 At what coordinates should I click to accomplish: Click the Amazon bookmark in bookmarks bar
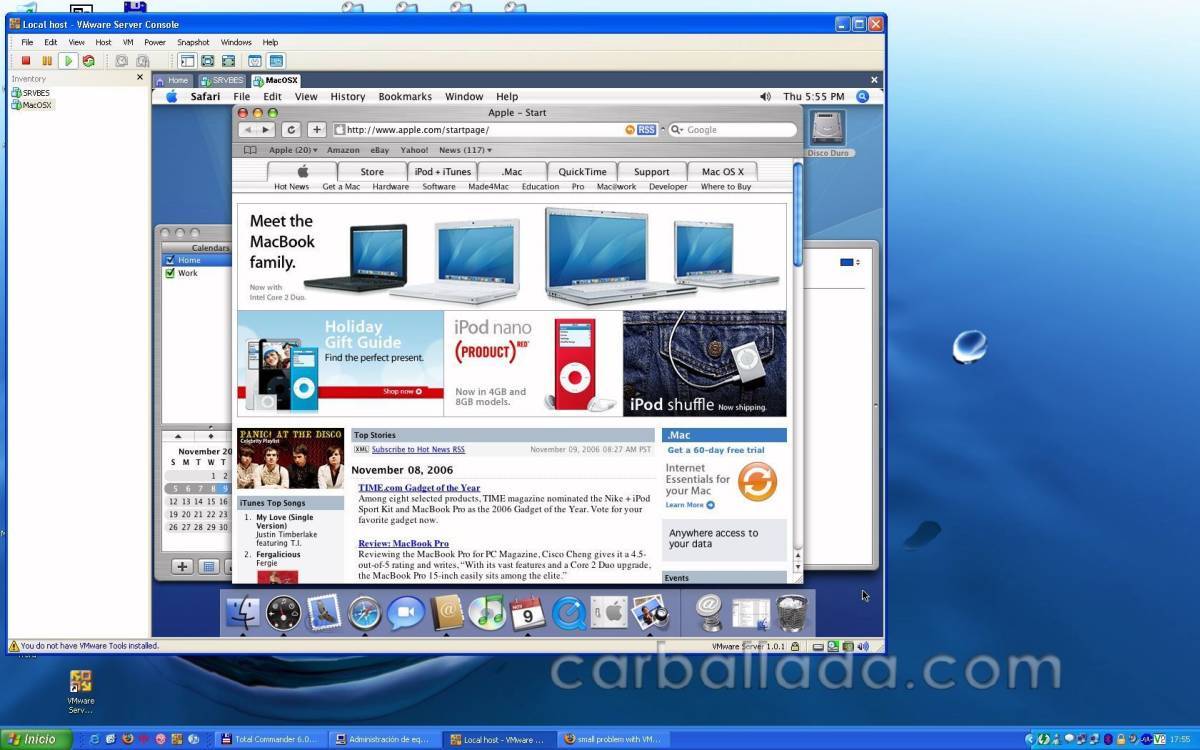pyautogui.click(x=343, y=150)
